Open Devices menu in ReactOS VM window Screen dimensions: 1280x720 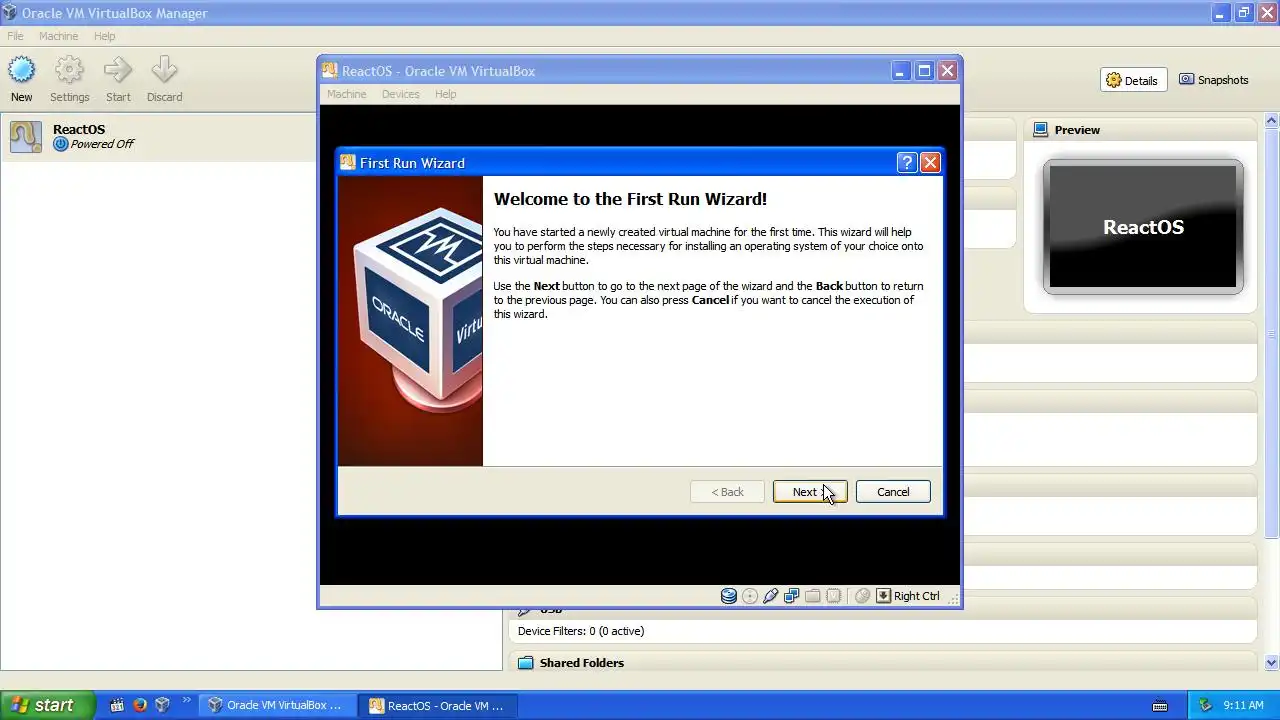tap(400, 94)
